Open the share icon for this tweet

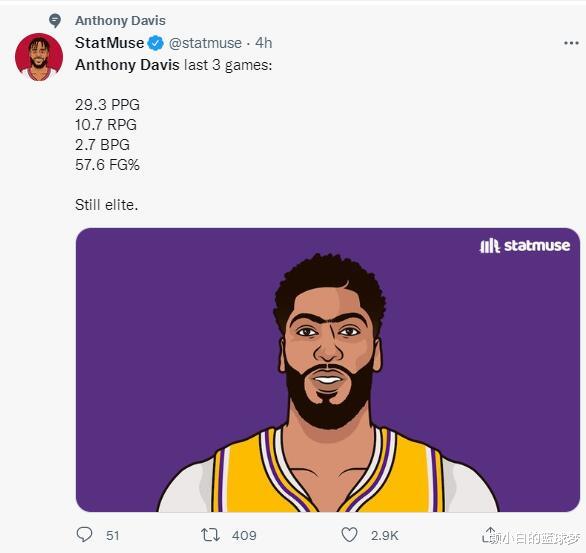tap(490, 534)
